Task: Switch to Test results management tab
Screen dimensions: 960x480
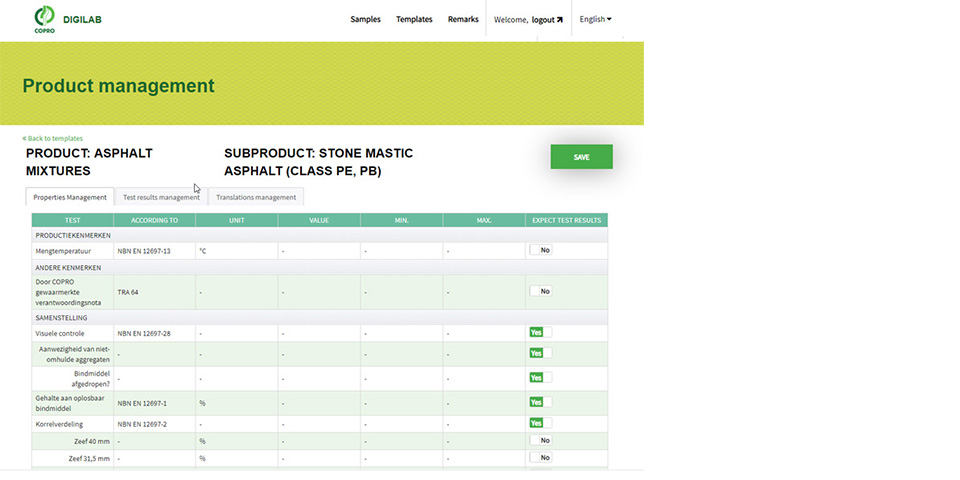Action: click(x=161, y=197)
